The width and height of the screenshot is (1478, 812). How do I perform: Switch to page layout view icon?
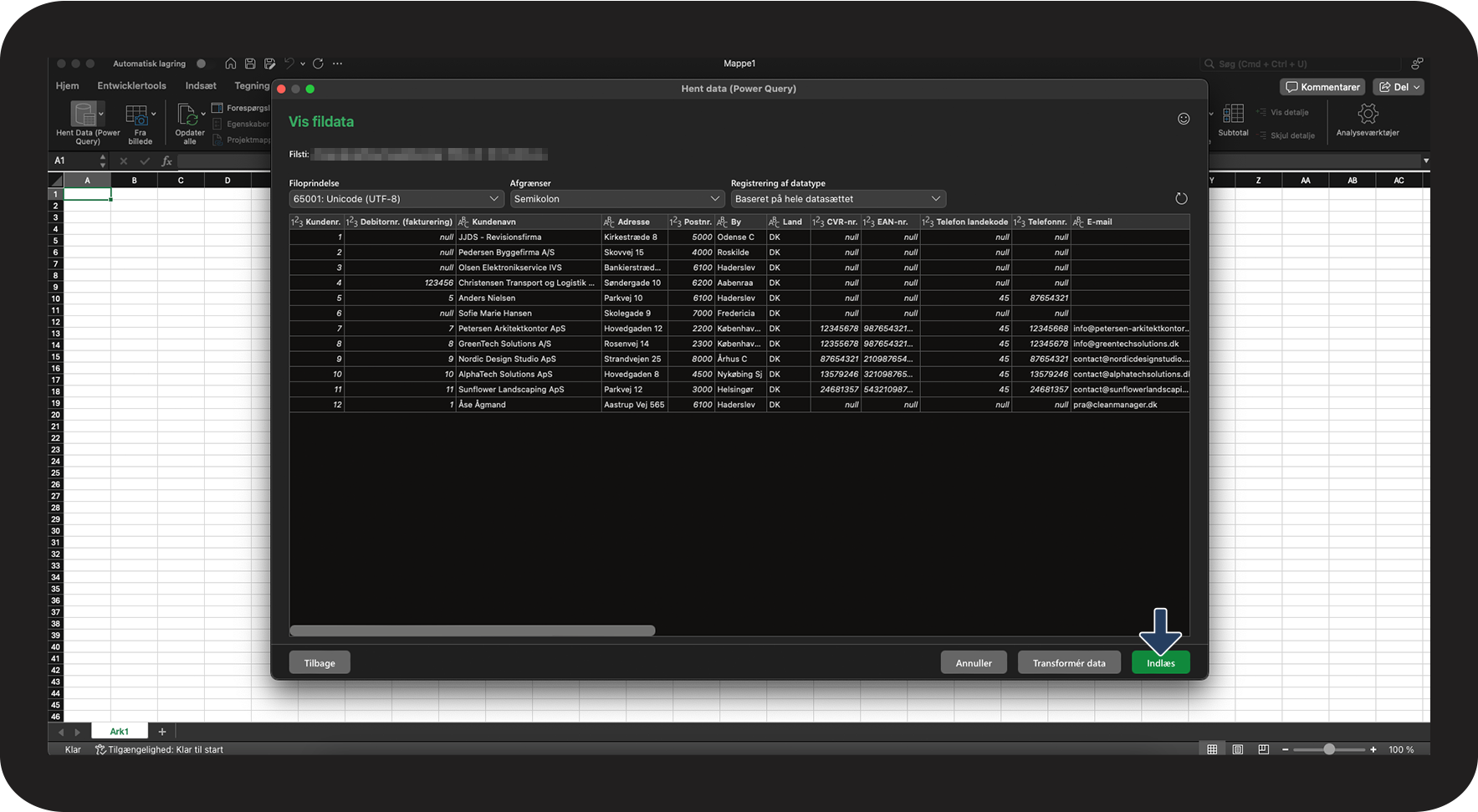1238,749
